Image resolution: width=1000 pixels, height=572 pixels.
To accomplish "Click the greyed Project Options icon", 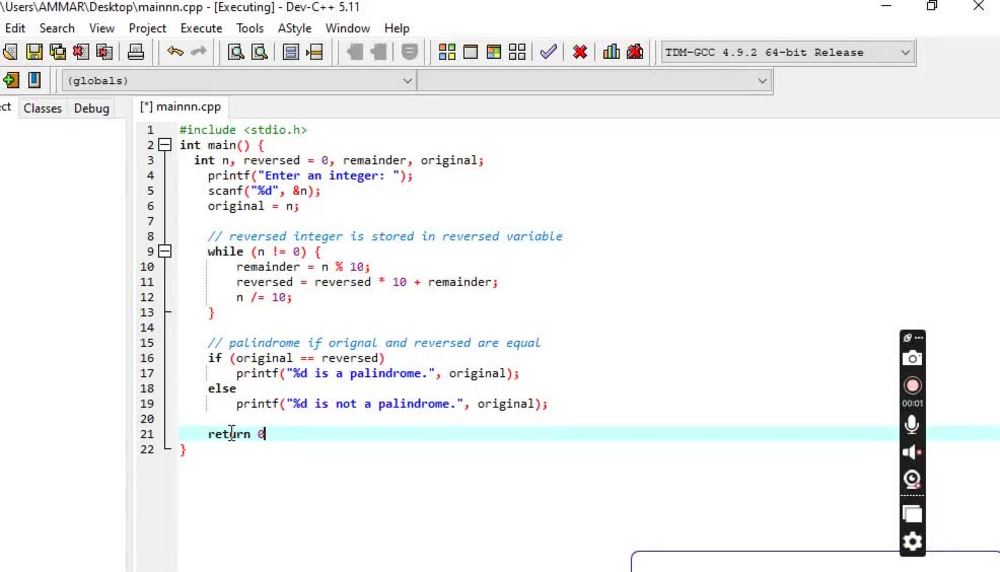I will pyautogui.click(x=409, y=52).
